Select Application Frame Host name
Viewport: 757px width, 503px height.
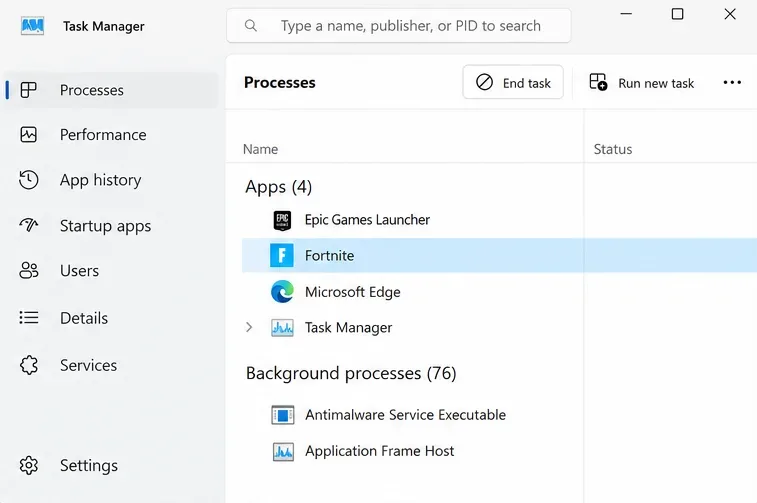[379, 451]
